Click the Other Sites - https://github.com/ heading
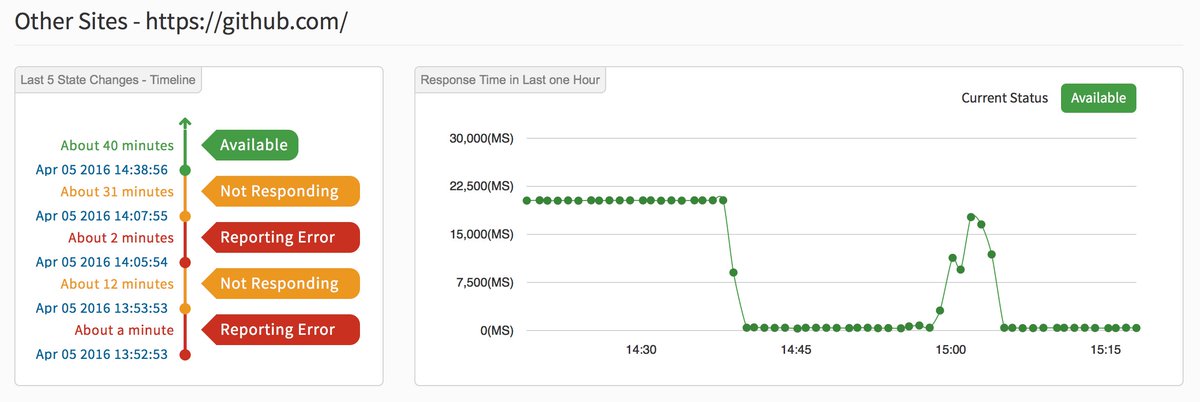Viewport: 1200px width, 402px height. 181,20
